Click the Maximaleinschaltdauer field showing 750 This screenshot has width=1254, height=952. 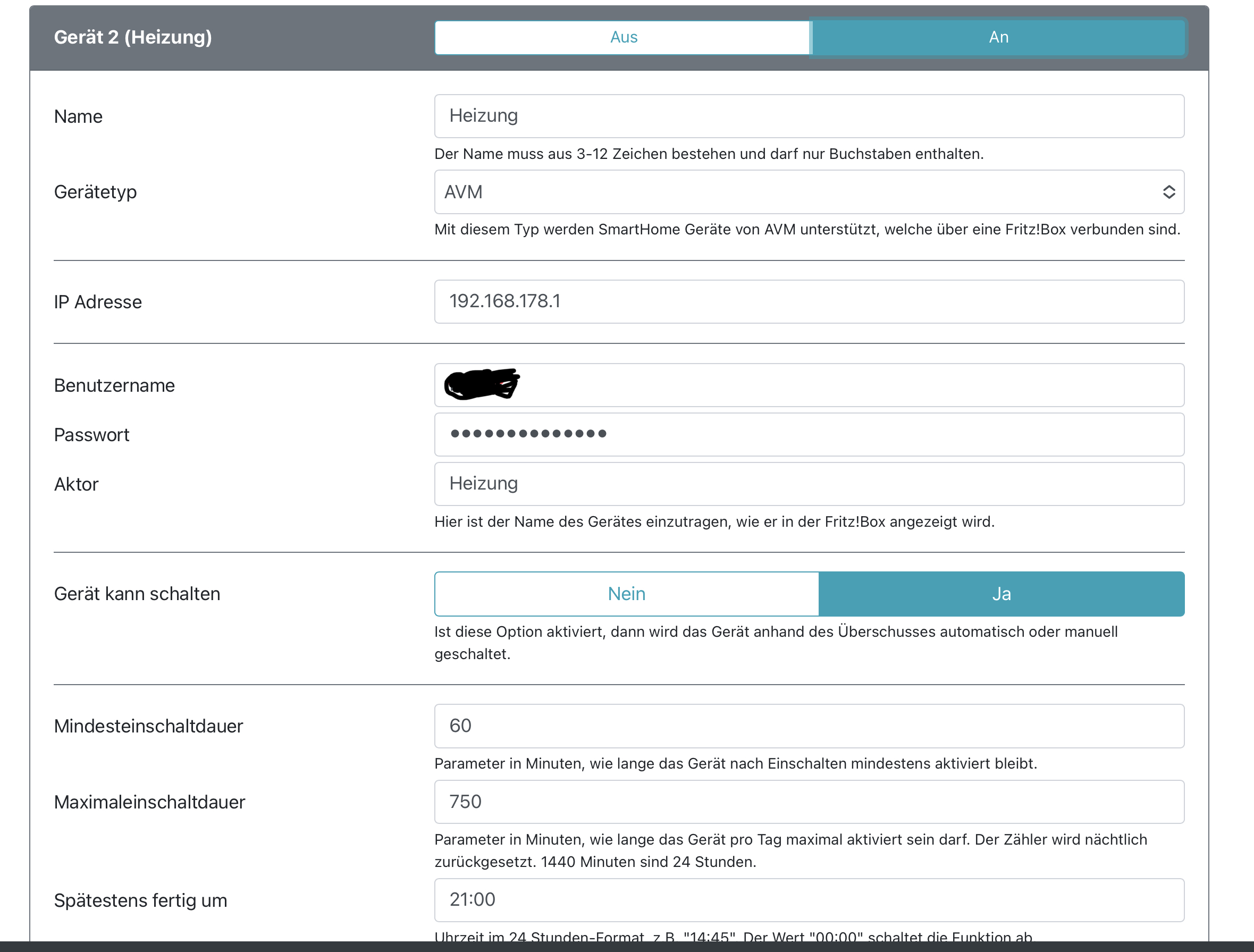pyautogui.click(x=809, y=802)
